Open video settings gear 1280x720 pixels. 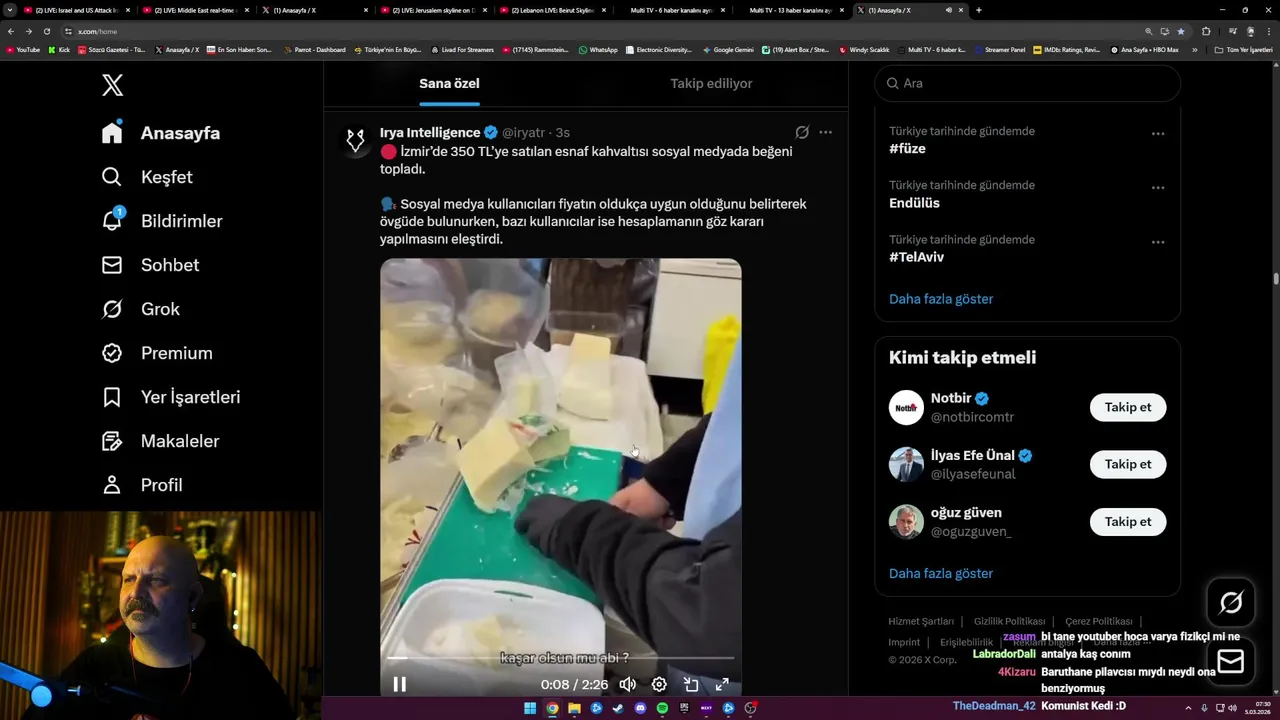point(659,684)
